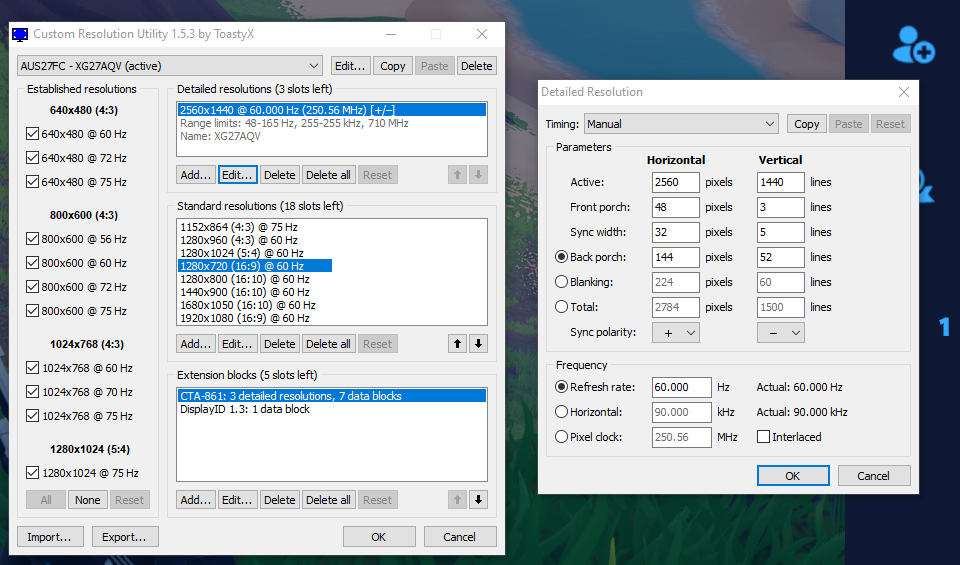Select 1680x1050 (16:10) @ 60 Hz entry
This screenshot has height=565, width=960.
(248, 305)
